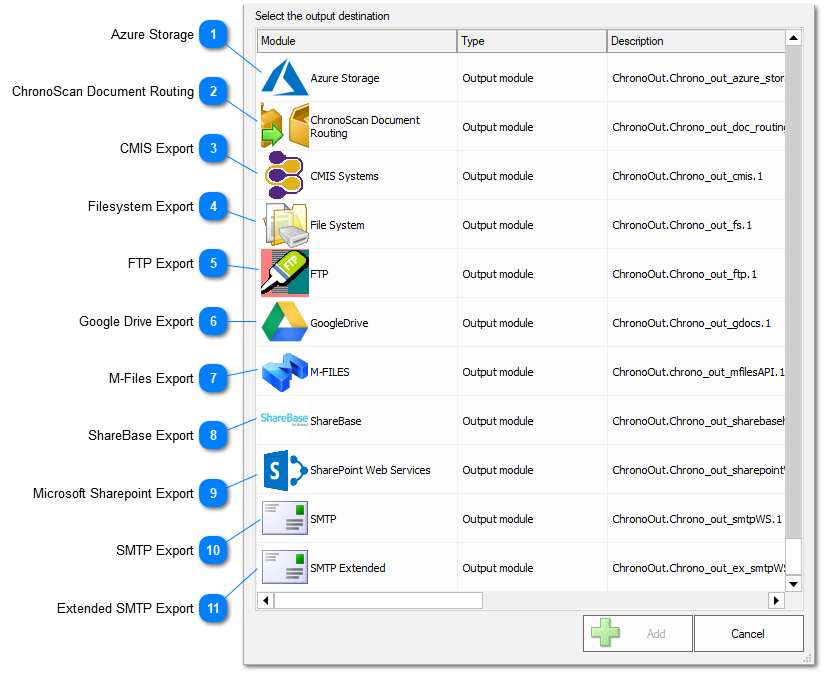Click the vertical scrollbar up arrow
Viewport: 824px width, 674px height.
click(794, 37)
